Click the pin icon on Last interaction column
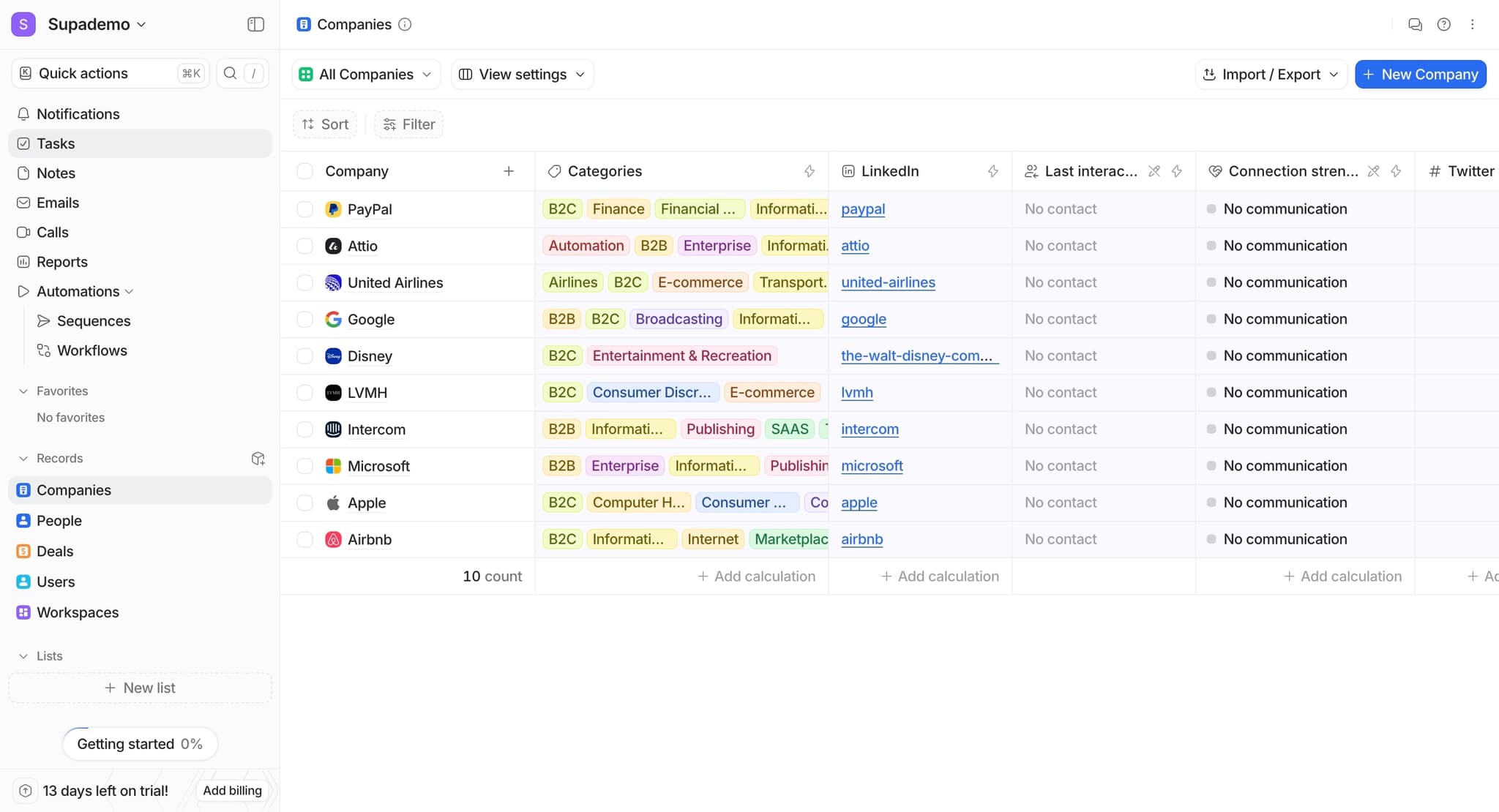This screenshot has height=812, width=1499. pyautogui.click(x=1154, y=171)
